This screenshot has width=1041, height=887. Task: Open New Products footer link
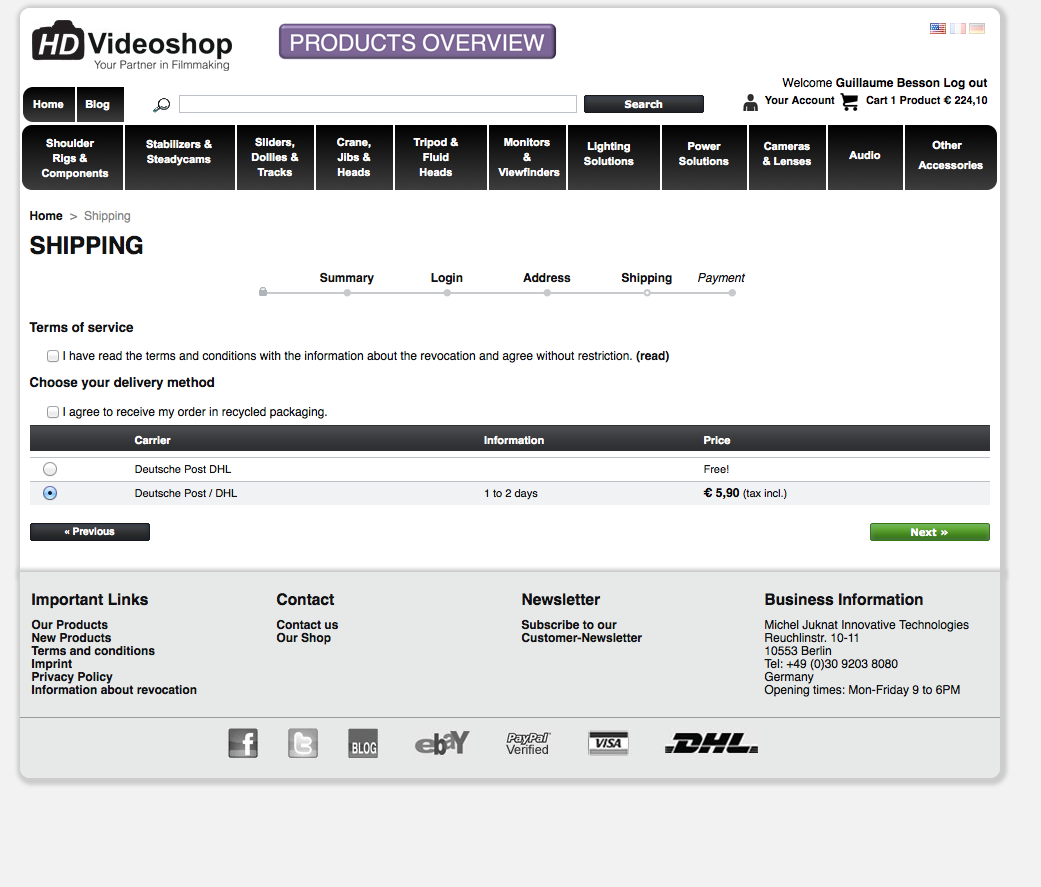71,637
